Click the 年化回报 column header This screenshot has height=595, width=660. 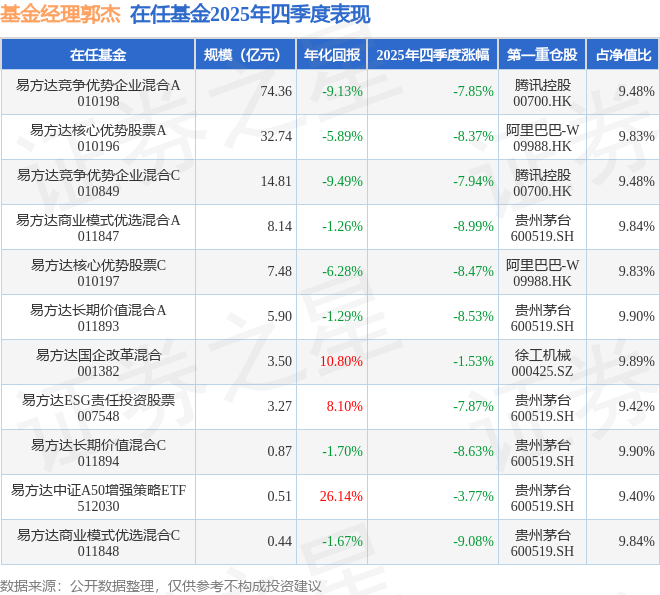(332, 55)
